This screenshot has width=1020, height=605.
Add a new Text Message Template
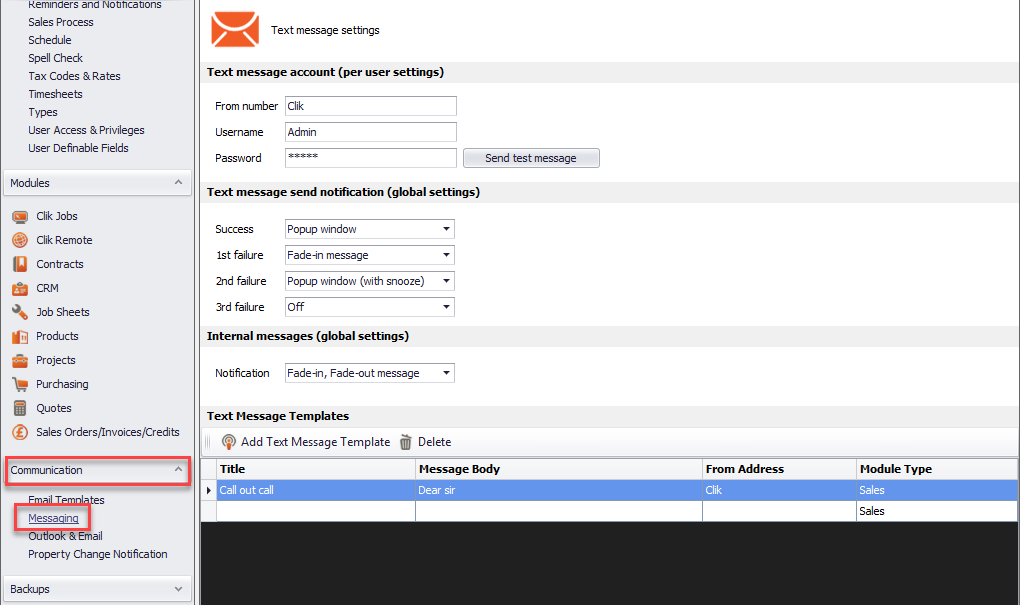point(314,441)
